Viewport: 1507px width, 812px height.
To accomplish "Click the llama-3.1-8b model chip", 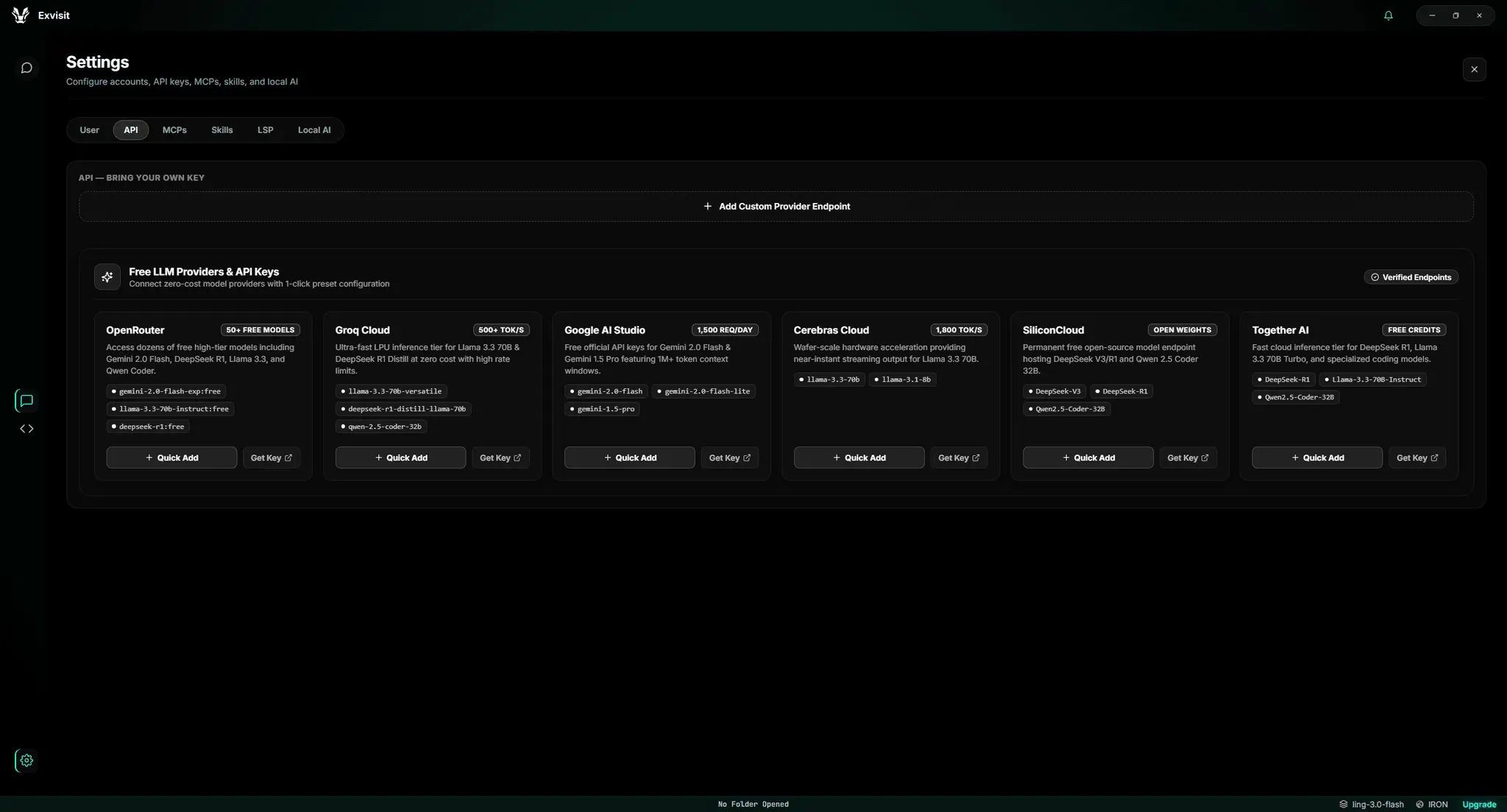I will tap(902, 380).
